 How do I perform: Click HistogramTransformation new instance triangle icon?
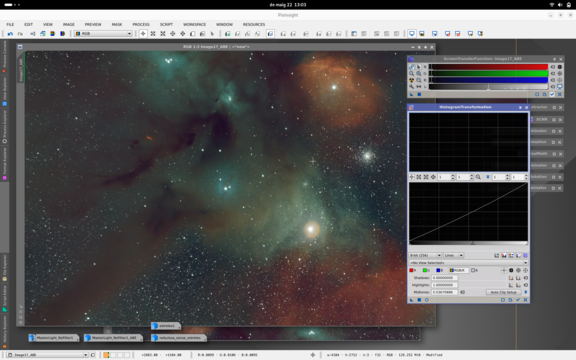point(411,300)
